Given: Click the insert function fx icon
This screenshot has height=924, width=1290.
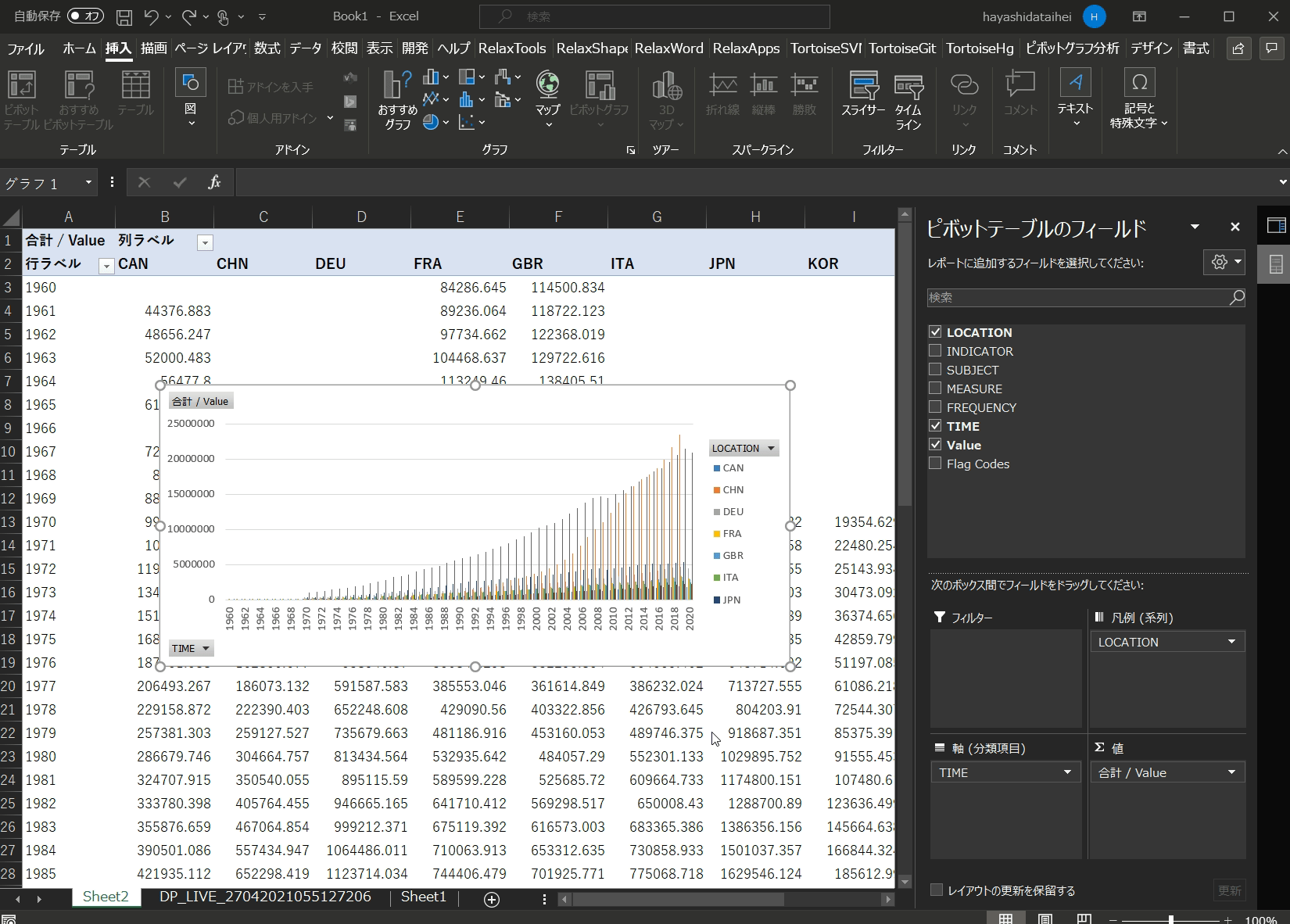Looking at the screenshot, I should click(x=214, y=182).
